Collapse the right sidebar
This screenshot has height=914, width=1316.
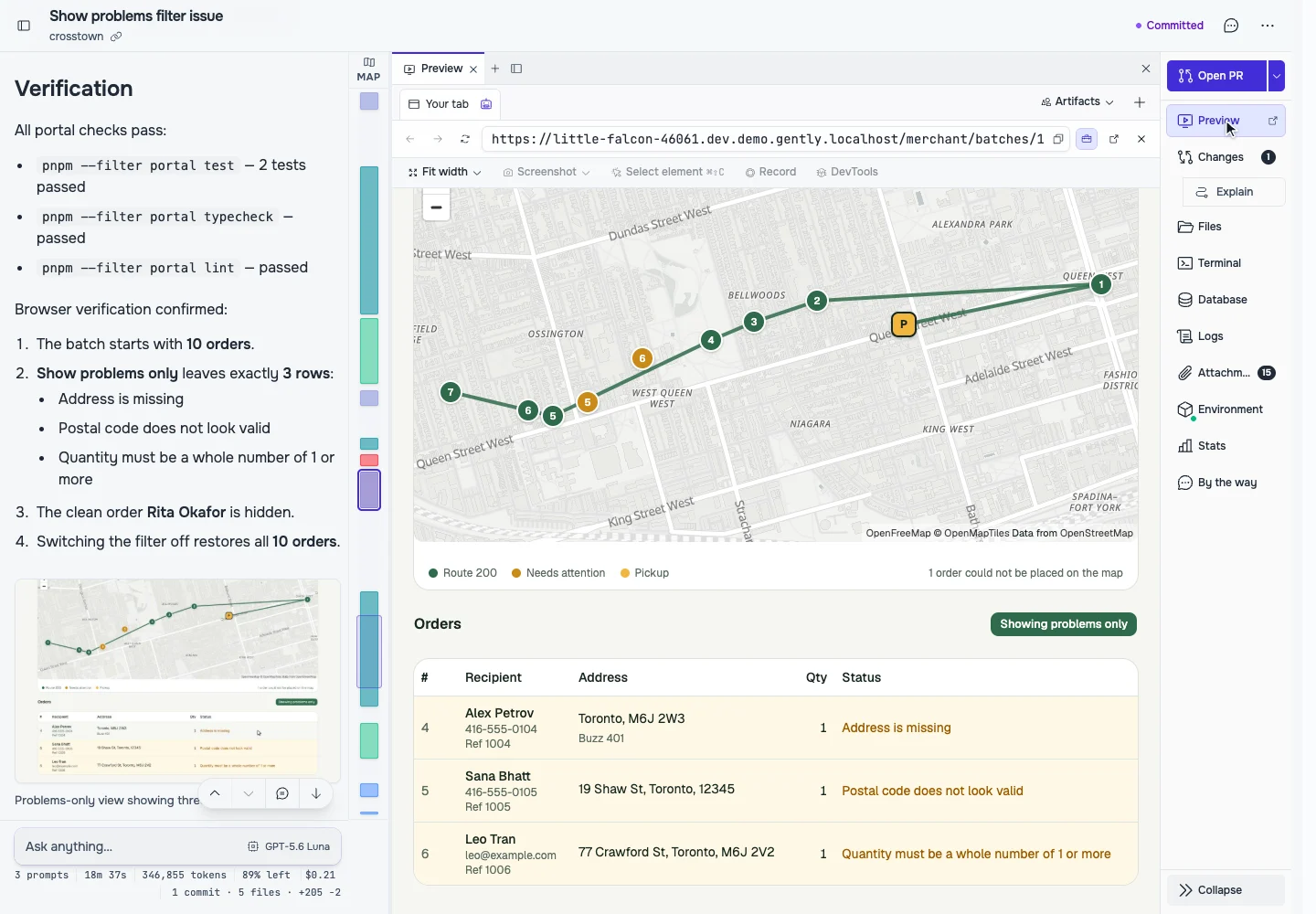[x=1226, y=890]
